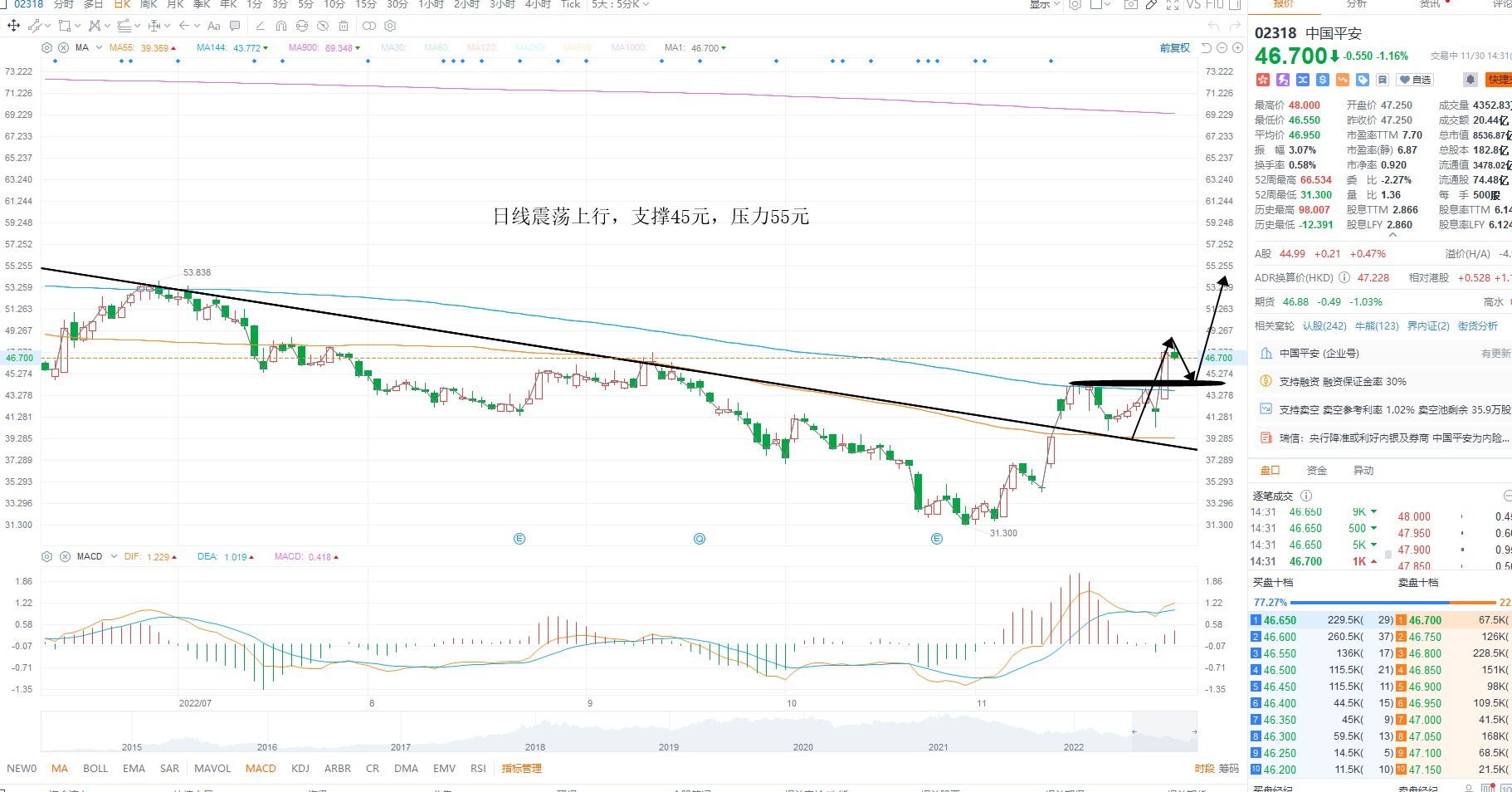This screenshot has height=792, width=1512.
Task: Enable the BOLL indicator
Action: (95, 768)
